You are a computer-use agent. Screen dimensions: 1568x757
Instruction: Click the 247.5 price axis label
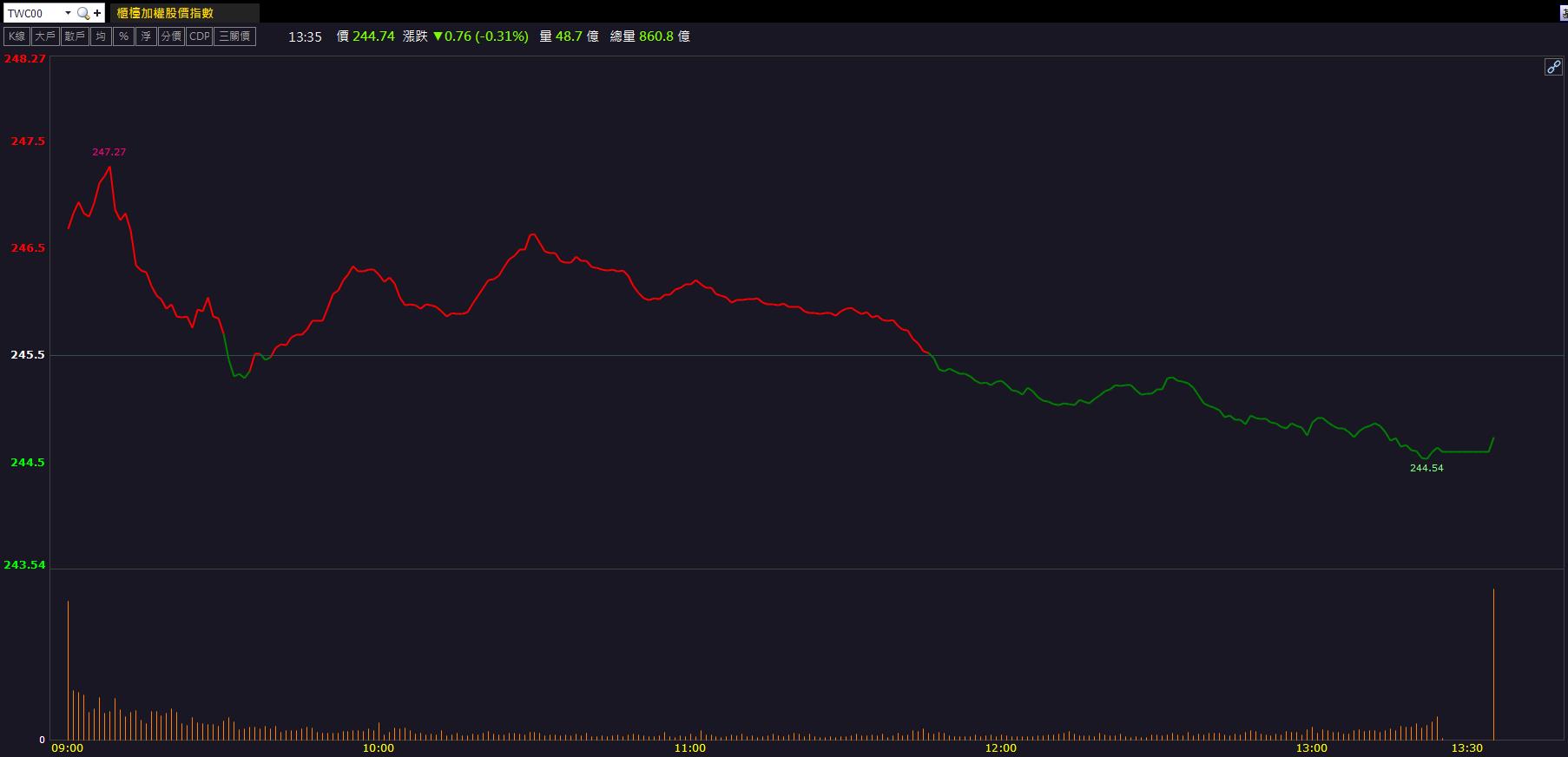[x=28, y=141]
